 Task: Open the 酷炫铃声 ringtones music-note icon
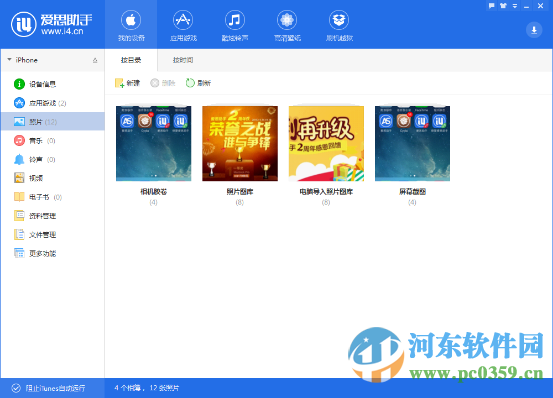(235, 20)
